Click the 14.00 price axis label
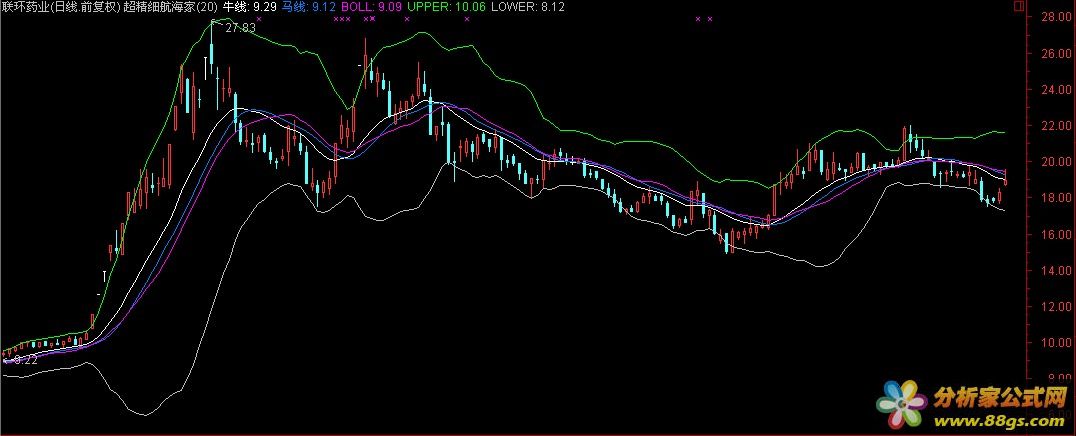This screenshot has width=1076, height=436. [x=1055, y=271]
